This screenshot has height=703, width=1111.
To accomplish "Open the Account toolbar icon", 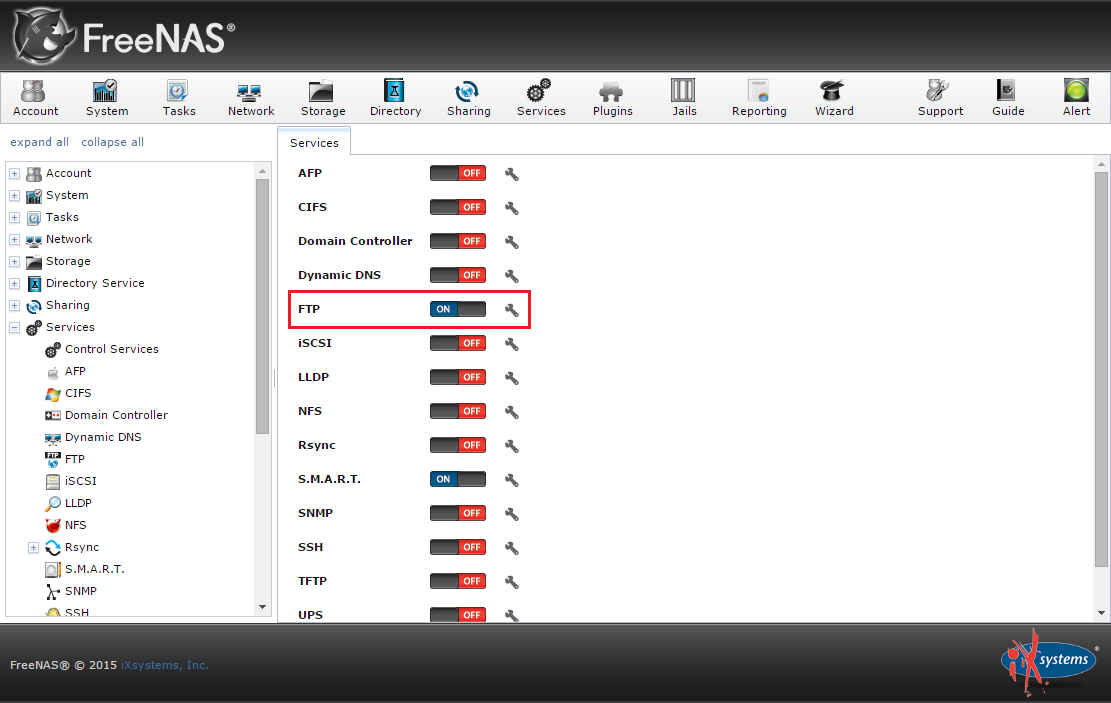I will coord(35,98).
